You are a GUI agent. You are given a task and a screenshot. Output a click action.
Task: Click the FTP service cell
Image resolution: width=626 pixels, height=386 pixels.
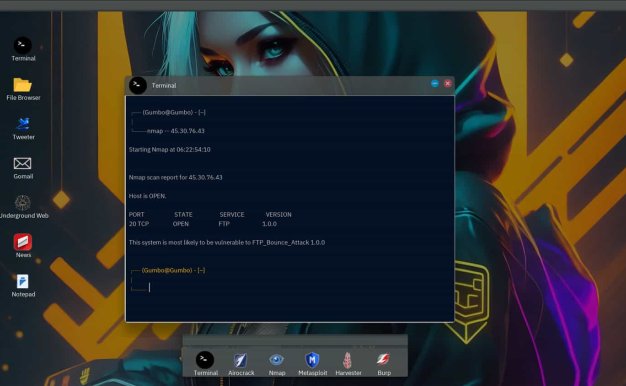point(224,224)
